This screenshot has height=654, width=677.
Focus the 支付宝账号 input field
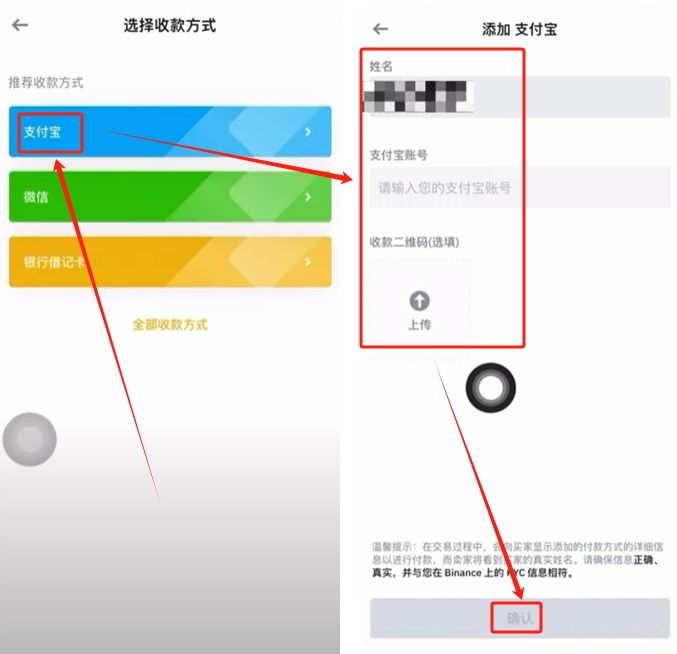point(520,188)
